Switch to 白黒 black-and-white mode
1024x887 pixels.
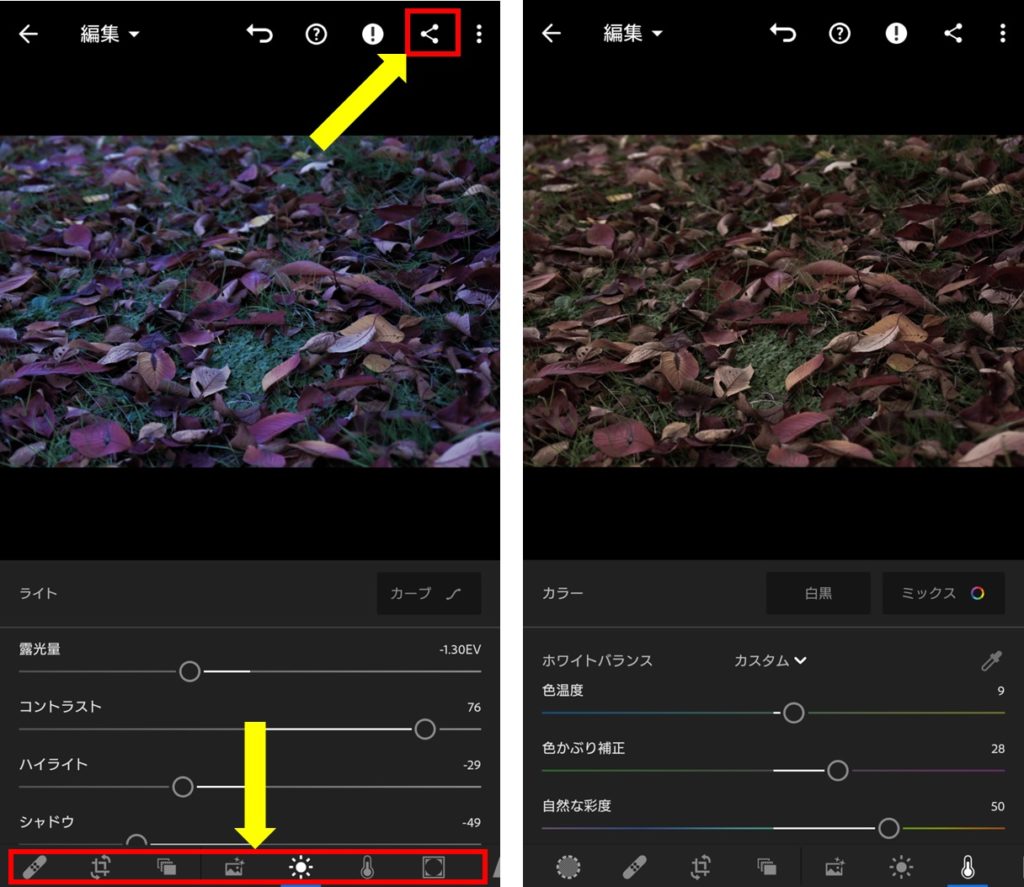818,593
